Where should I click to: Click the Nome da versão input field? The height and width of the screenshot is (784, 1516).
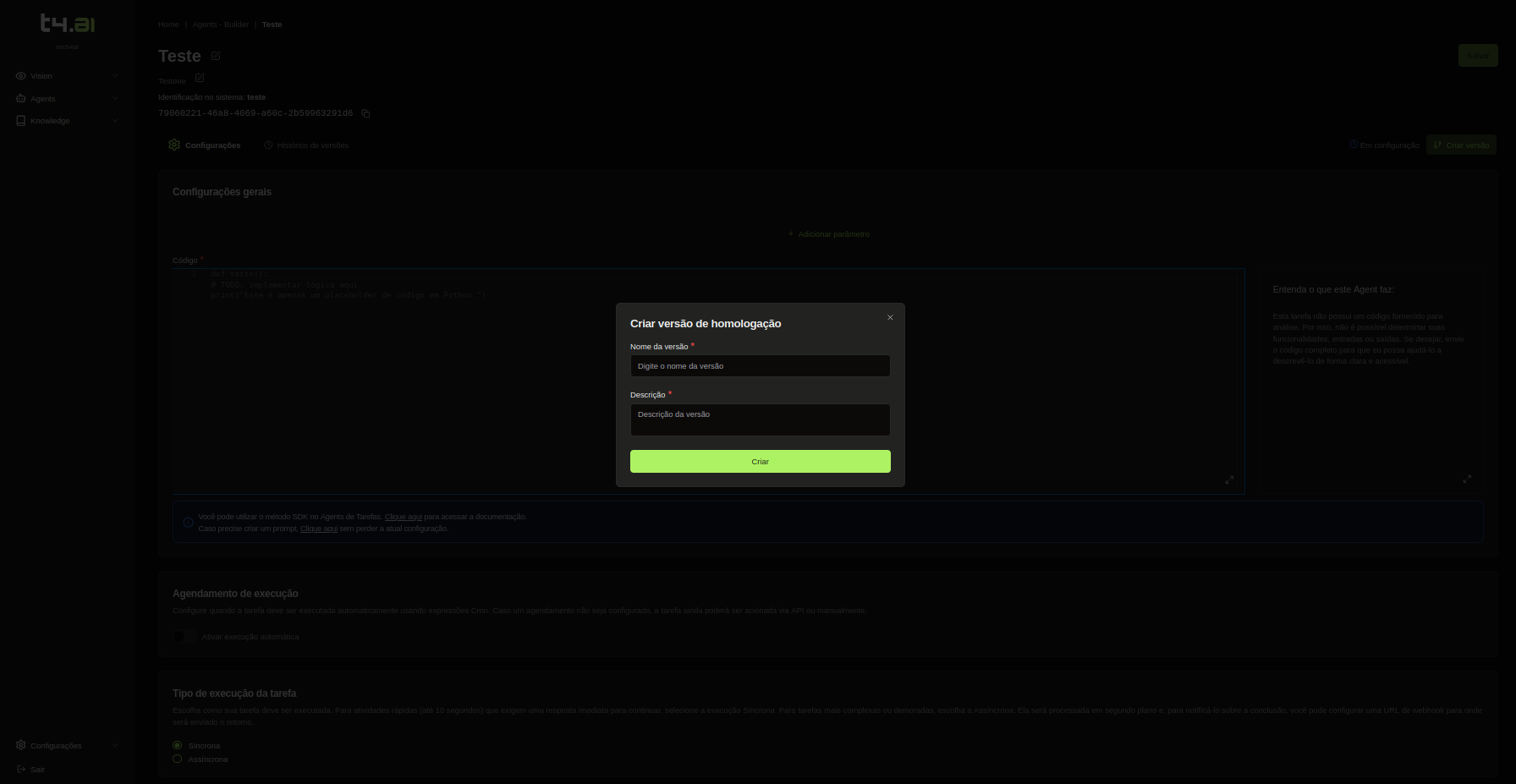coord(760,366)
